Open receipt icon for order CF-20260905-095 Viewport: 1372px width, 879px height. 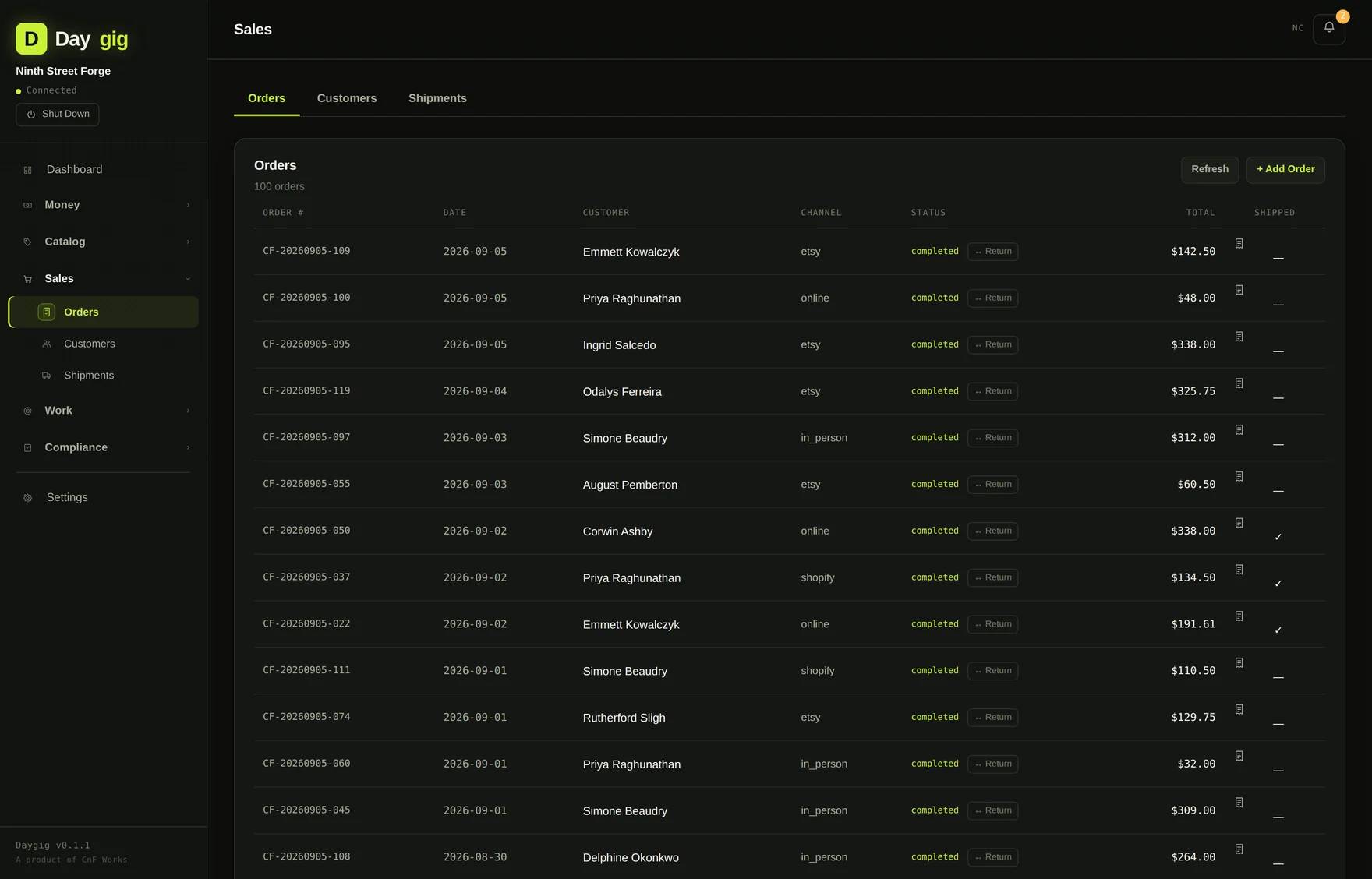click(1239, 337)
